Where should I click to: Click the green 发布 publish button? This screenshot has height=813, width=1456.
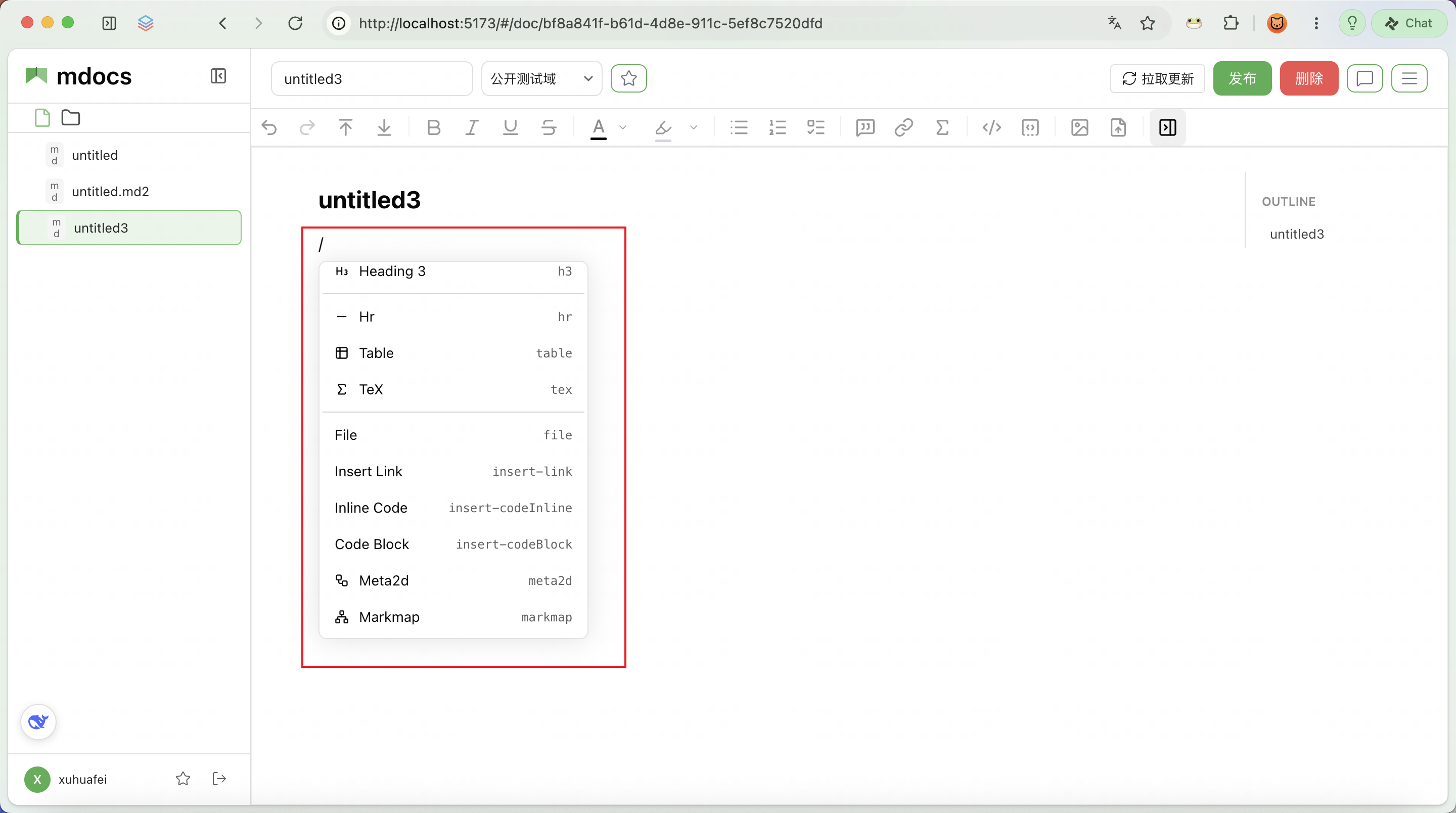point(1242,78)
